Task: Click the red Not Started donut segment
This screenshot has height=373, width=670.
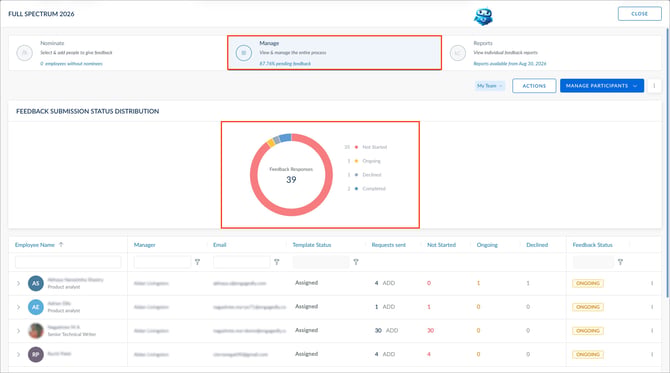Action: coord(291,211)
